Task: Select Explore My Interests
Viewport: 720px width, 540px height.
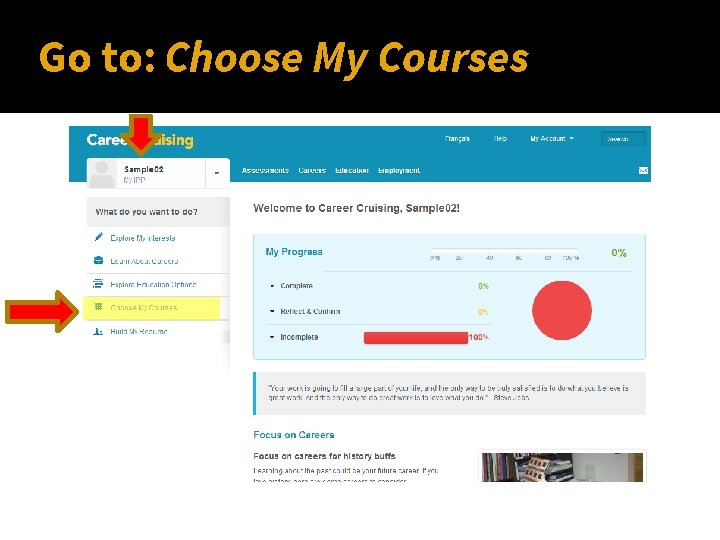Action: (143, 238)
